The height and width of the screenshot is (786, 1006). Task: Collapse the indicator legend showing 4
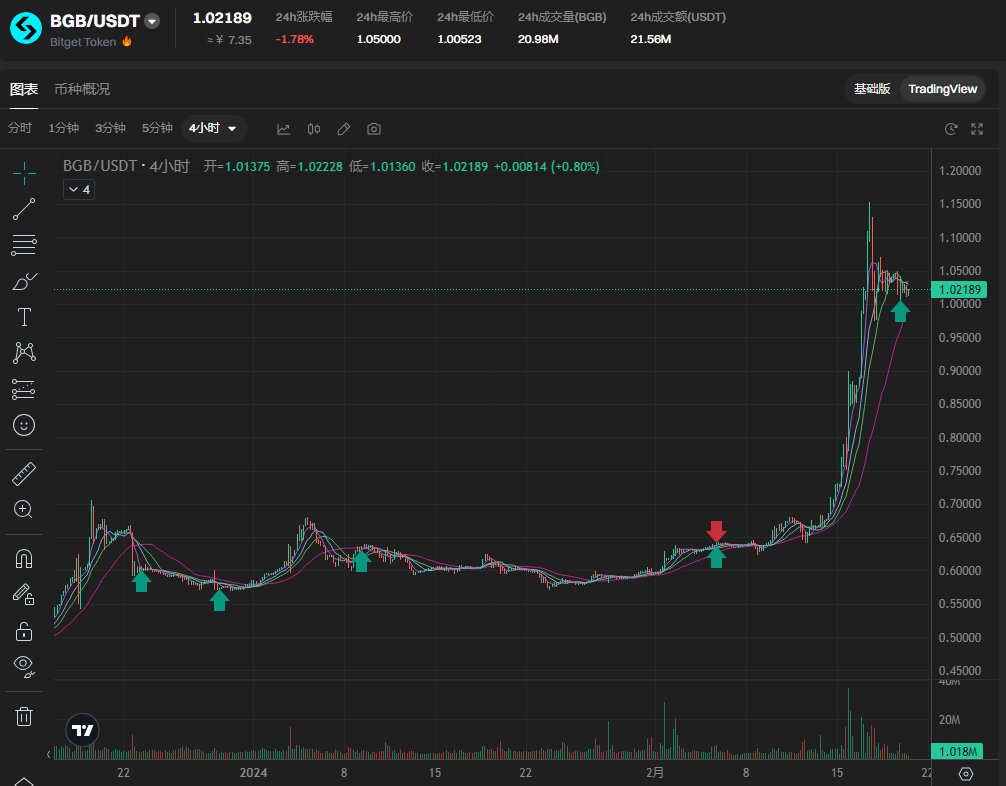pyautogui.click(x=79, y=189)
